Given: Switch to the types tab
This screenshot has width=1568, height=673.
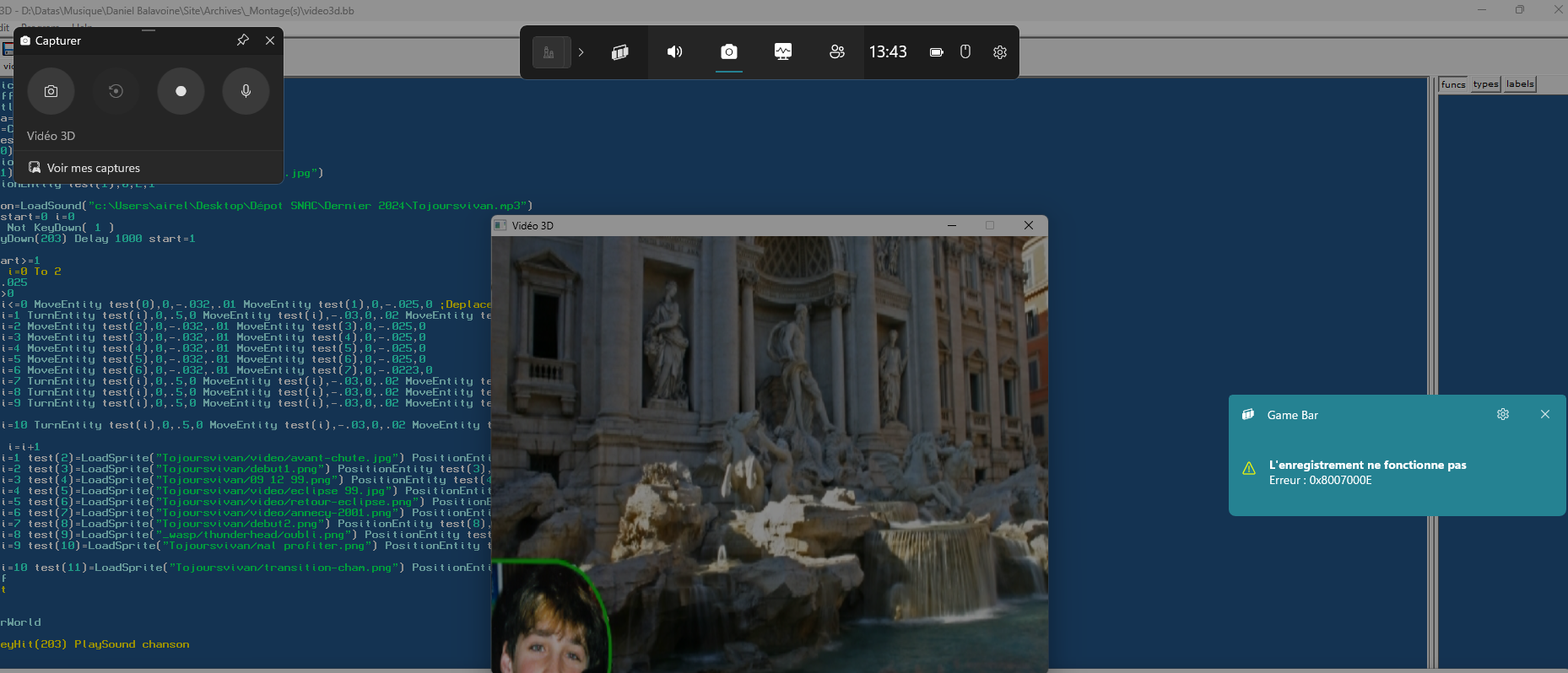Looking at the screenshot, I should click(1485, 84).
